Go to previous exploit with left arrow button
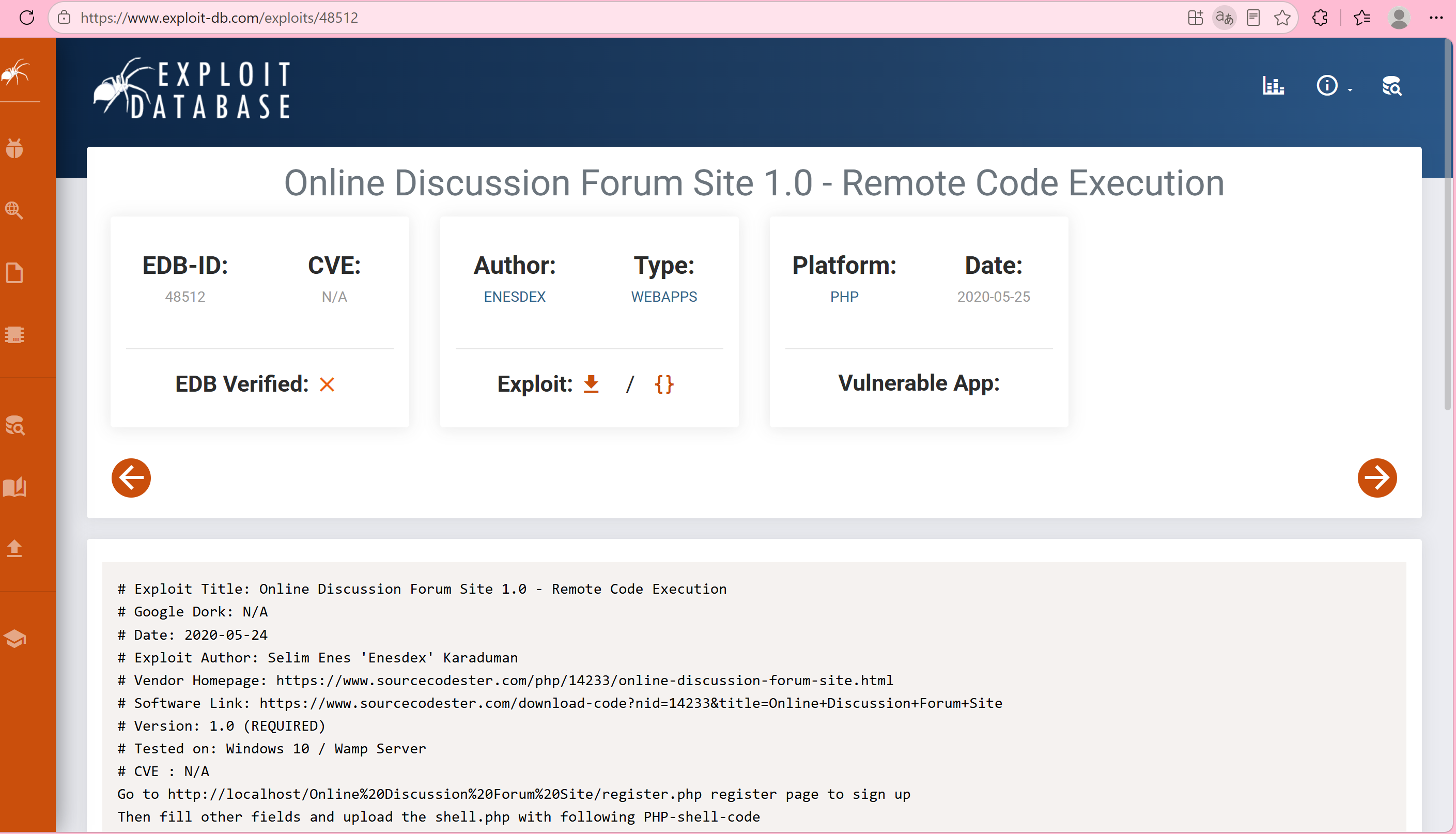 point(131,478)
